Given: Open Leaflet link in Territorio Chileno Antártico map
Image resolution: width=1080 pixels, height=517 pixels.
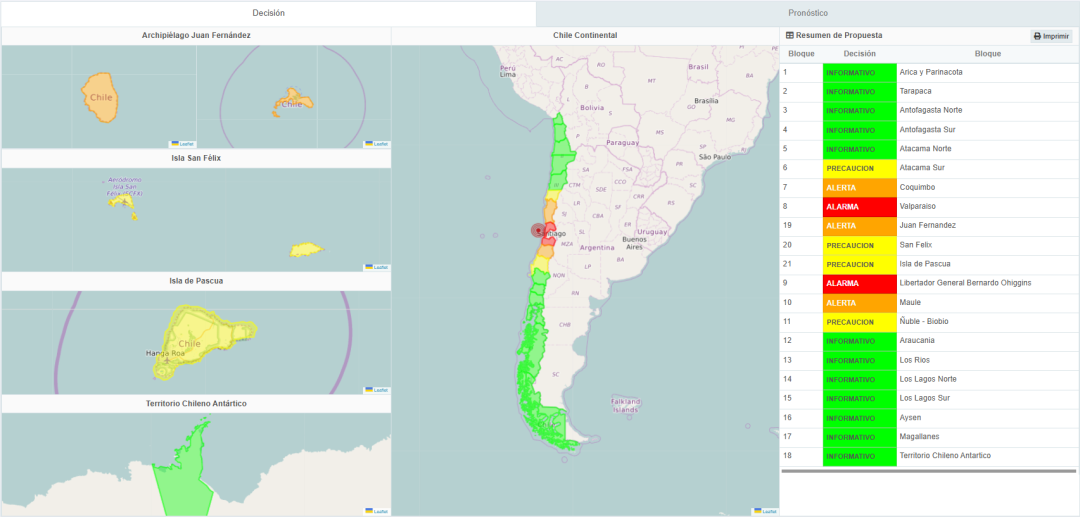Looking at the screenshot, I should 377,511.
